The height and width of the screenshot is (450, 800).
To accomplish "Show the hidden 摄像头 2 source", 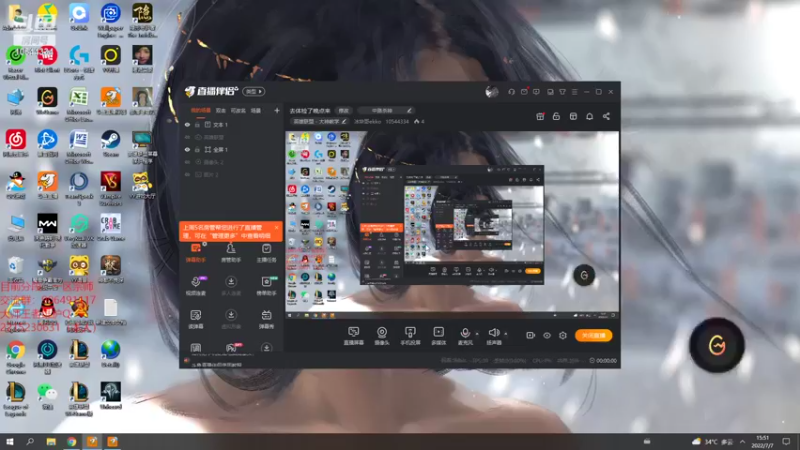I will click(x=187, y=162).
